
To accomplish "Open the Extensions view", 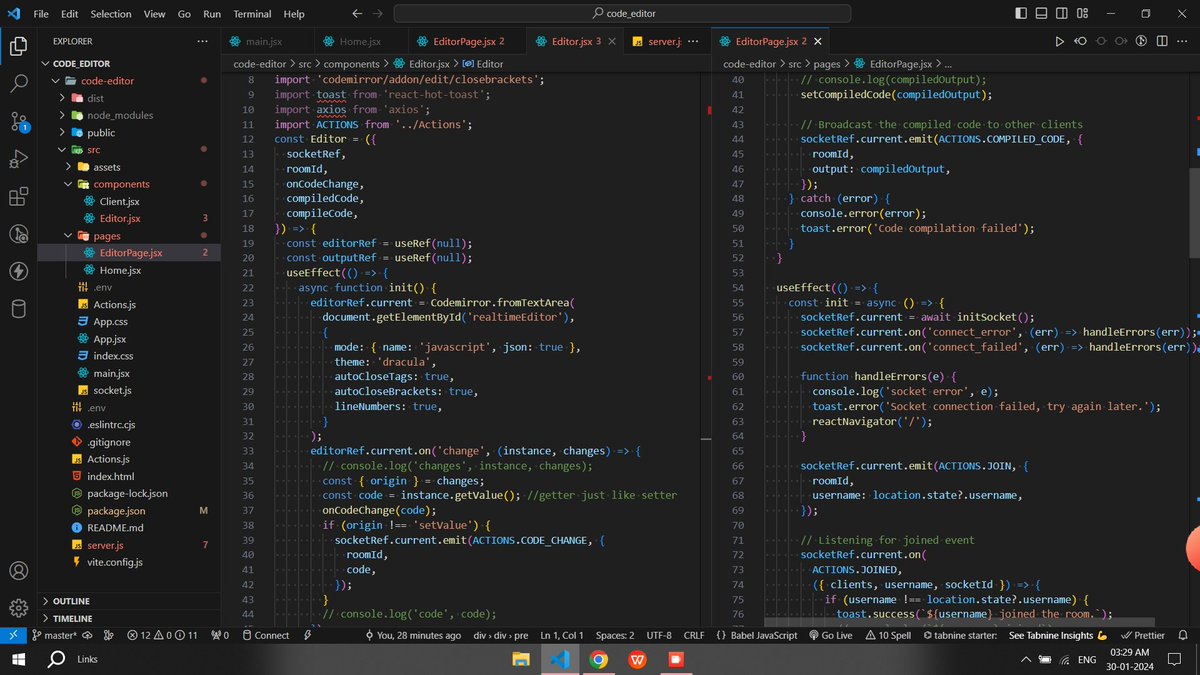I will [x=18, y=196].
